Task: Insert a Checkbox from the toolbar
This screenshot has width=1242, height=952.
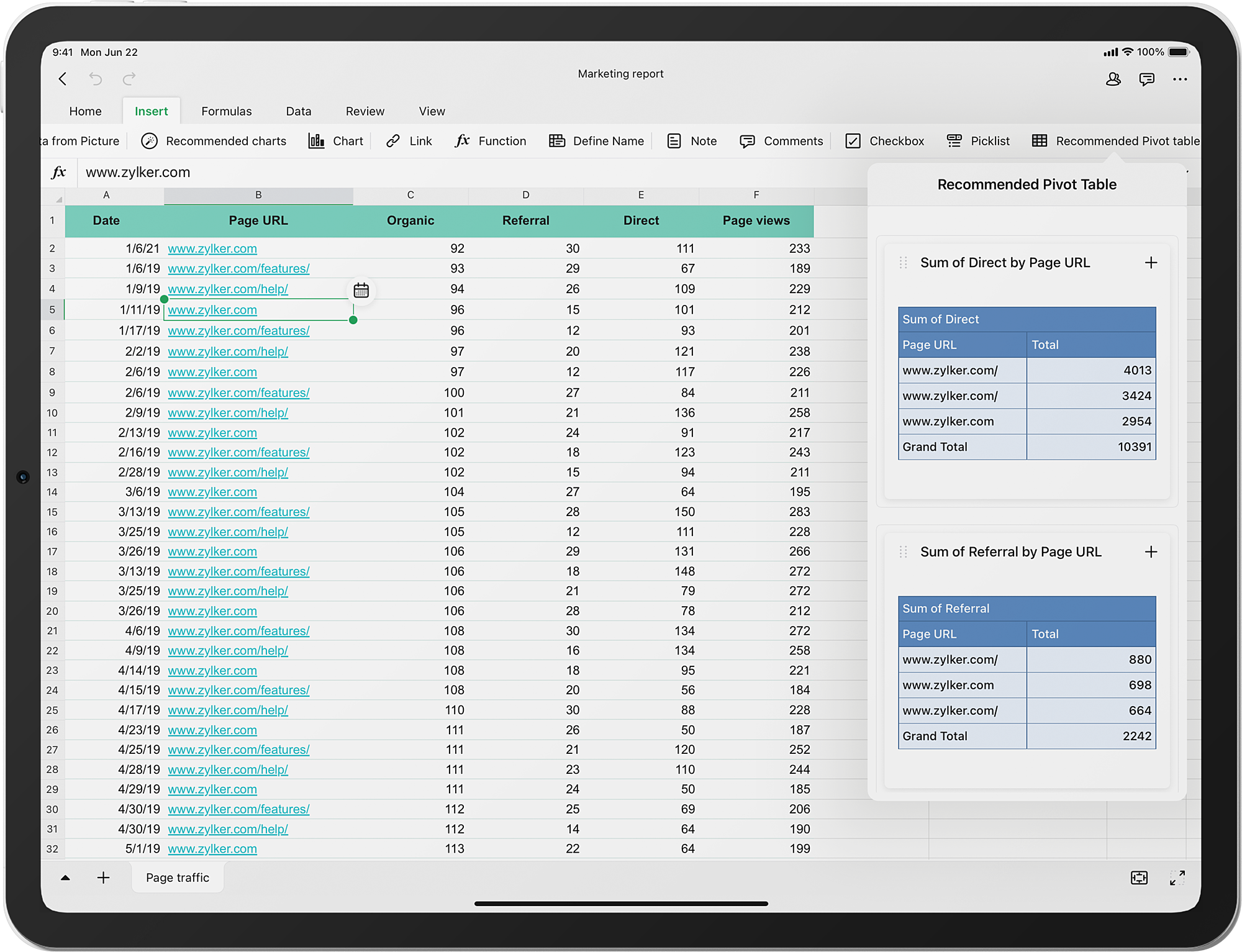Action: (885, 141)
